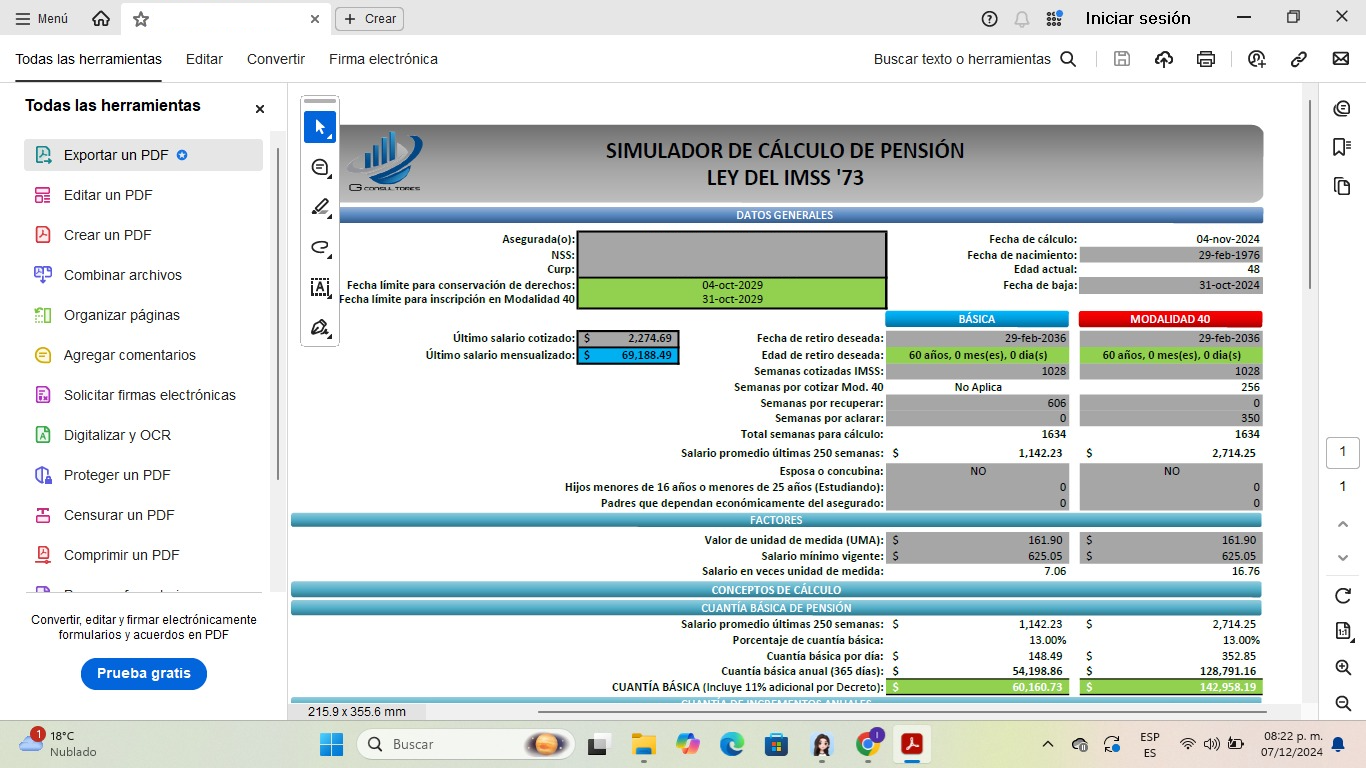Zoom in with magnifier plus icon

pyautogui.click(x=1342, y=667)
